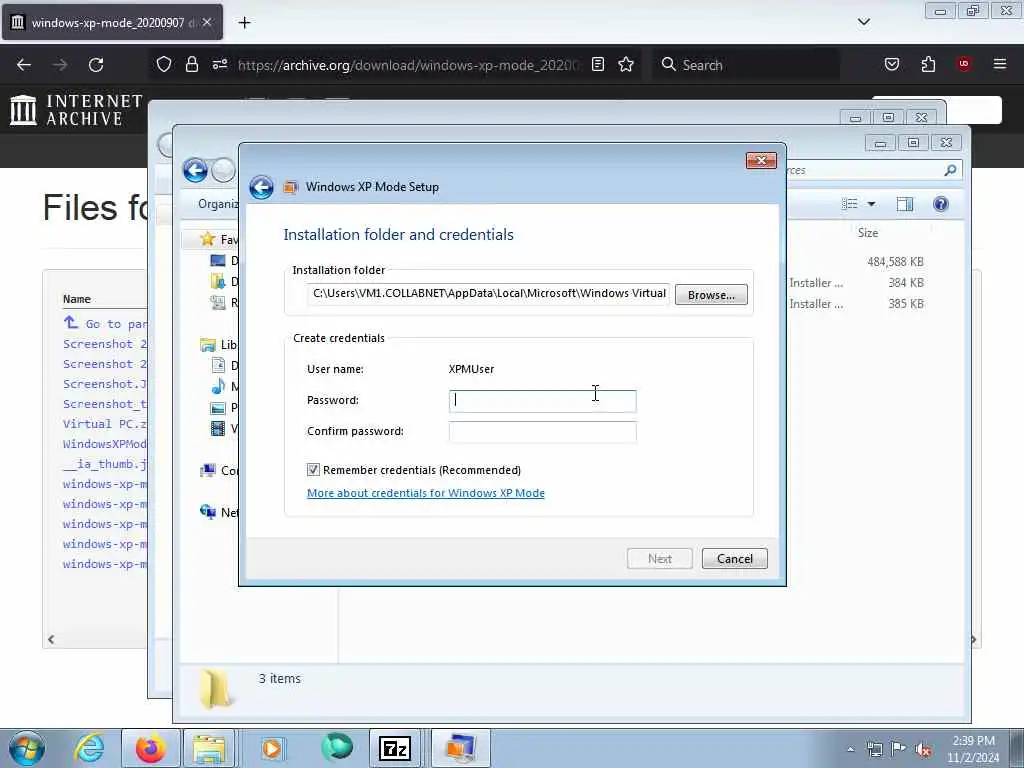Click the muted volume tray icon
The image size is (1024, 768).
click(x=923, y=750)
